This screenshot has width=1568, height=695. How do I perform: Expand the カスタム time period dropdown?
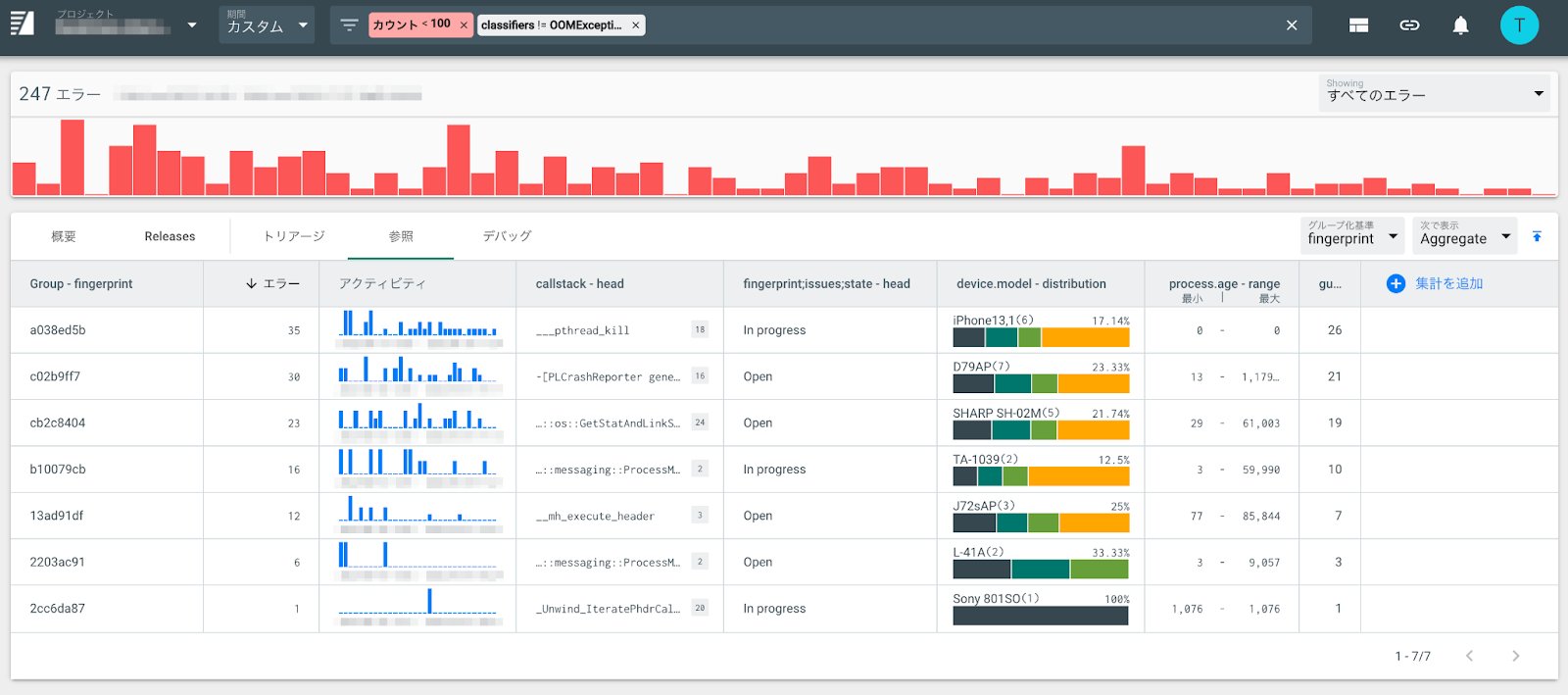[x=266, y=25]
